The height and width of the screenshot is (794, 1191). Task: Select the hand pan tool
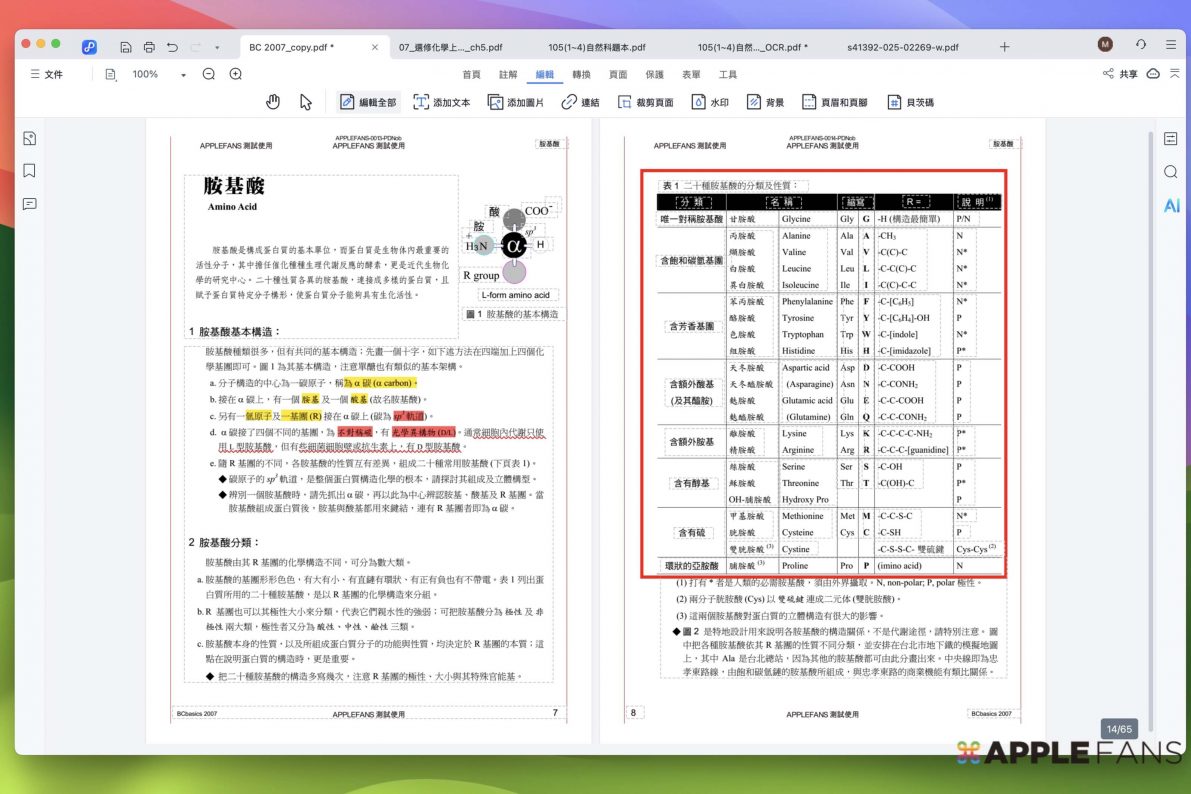click(x=273, y=102)
